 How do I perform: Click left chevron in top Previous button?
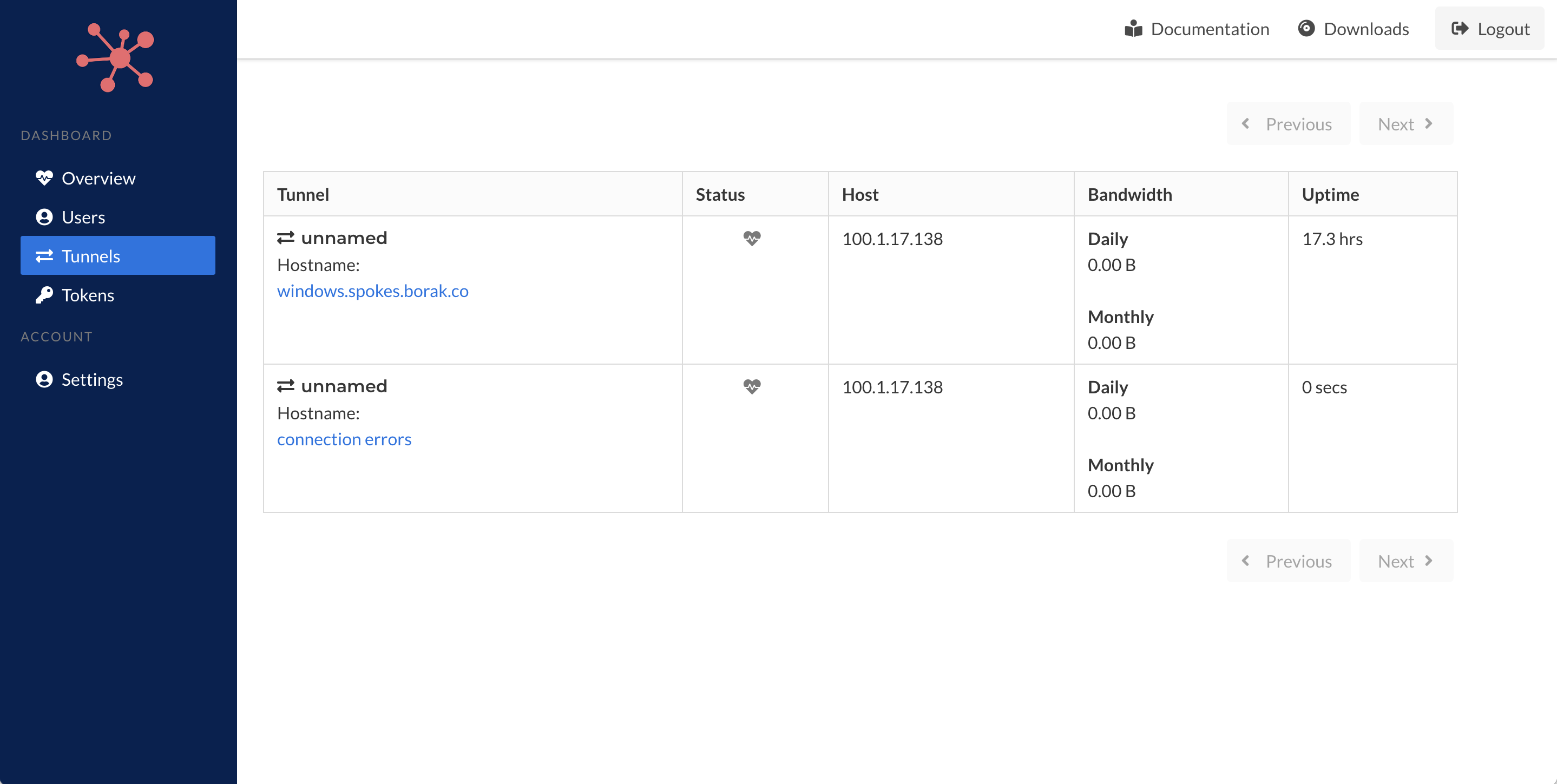coord(1245,124)
